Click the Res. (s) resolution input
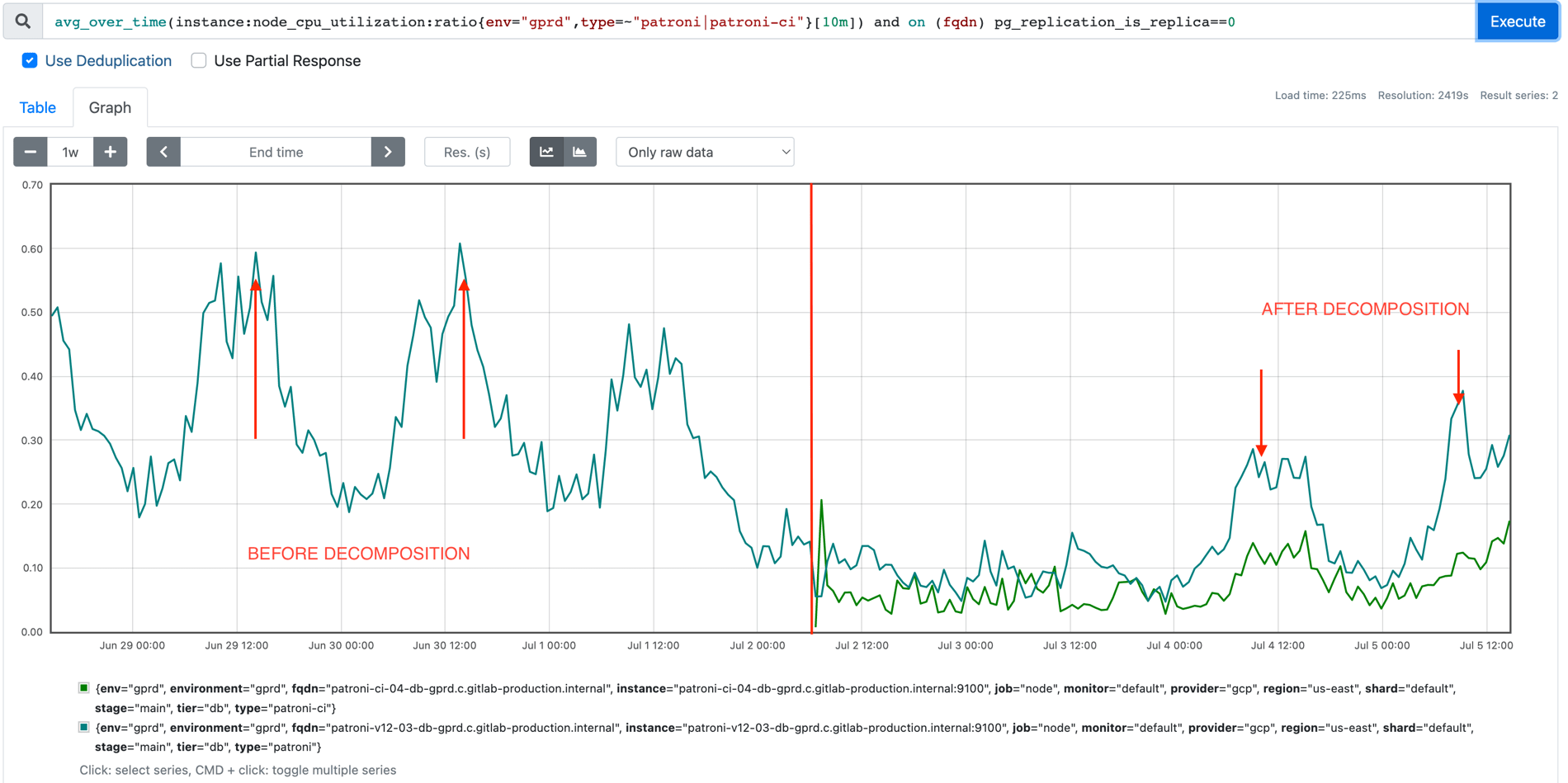The width and height of the screenshot is (1568, 783). [x=467, y=152]
